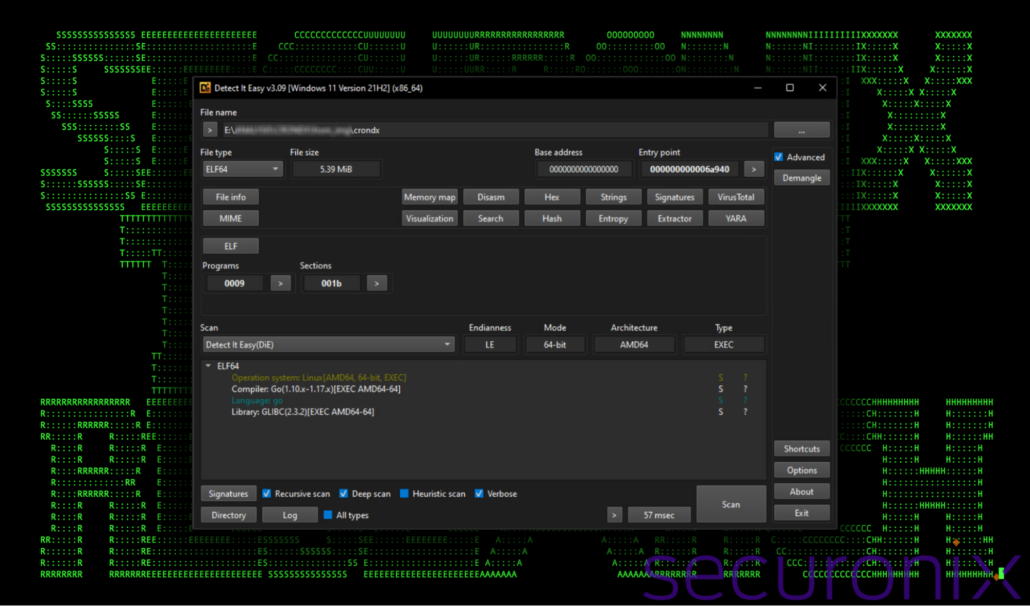Click top Signatures button near VirusTotal
Image resolution: width=1030 pixels, height=606 pixels.
pyautogui.click(x=675, y=197)
